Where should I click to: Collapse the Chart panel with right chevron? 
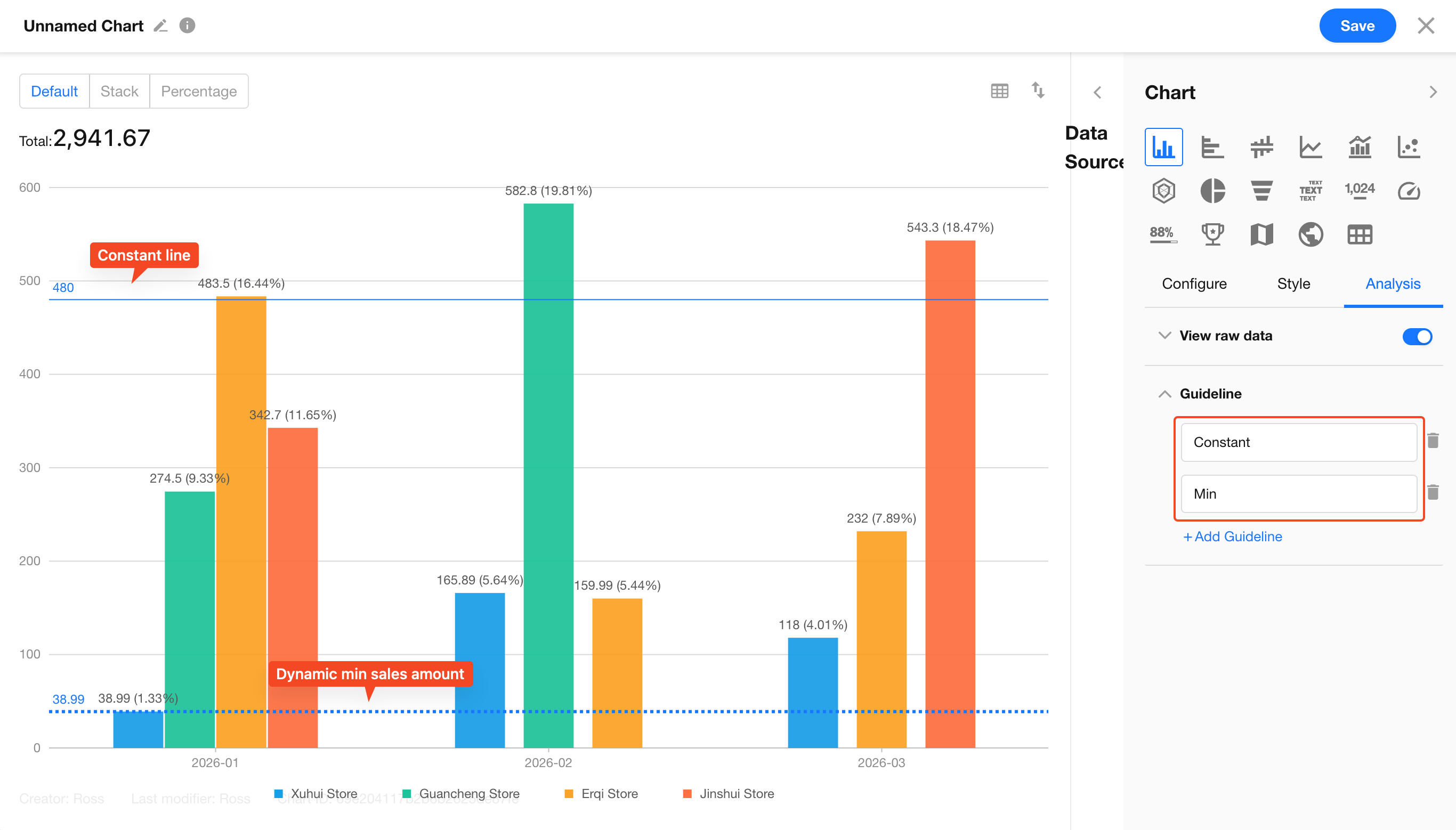point(1433,92)
